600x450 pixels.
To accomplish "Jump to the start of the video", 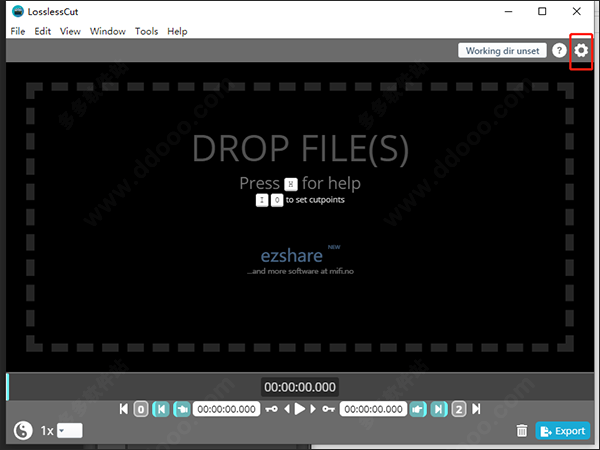I will coord(124,409).
